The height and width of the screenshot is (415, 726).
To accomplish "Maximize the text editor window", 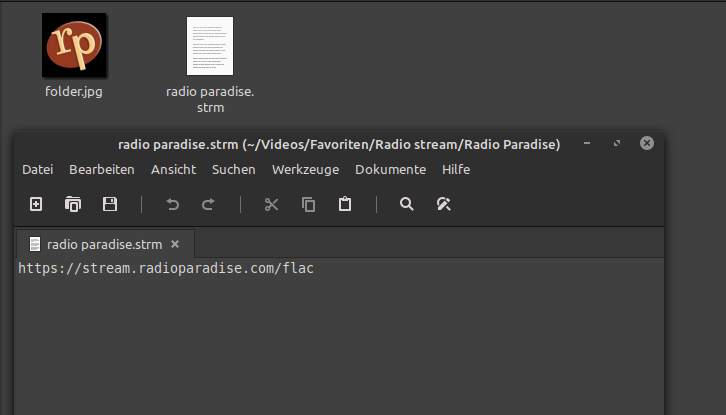I will click(x=617, y=143).
